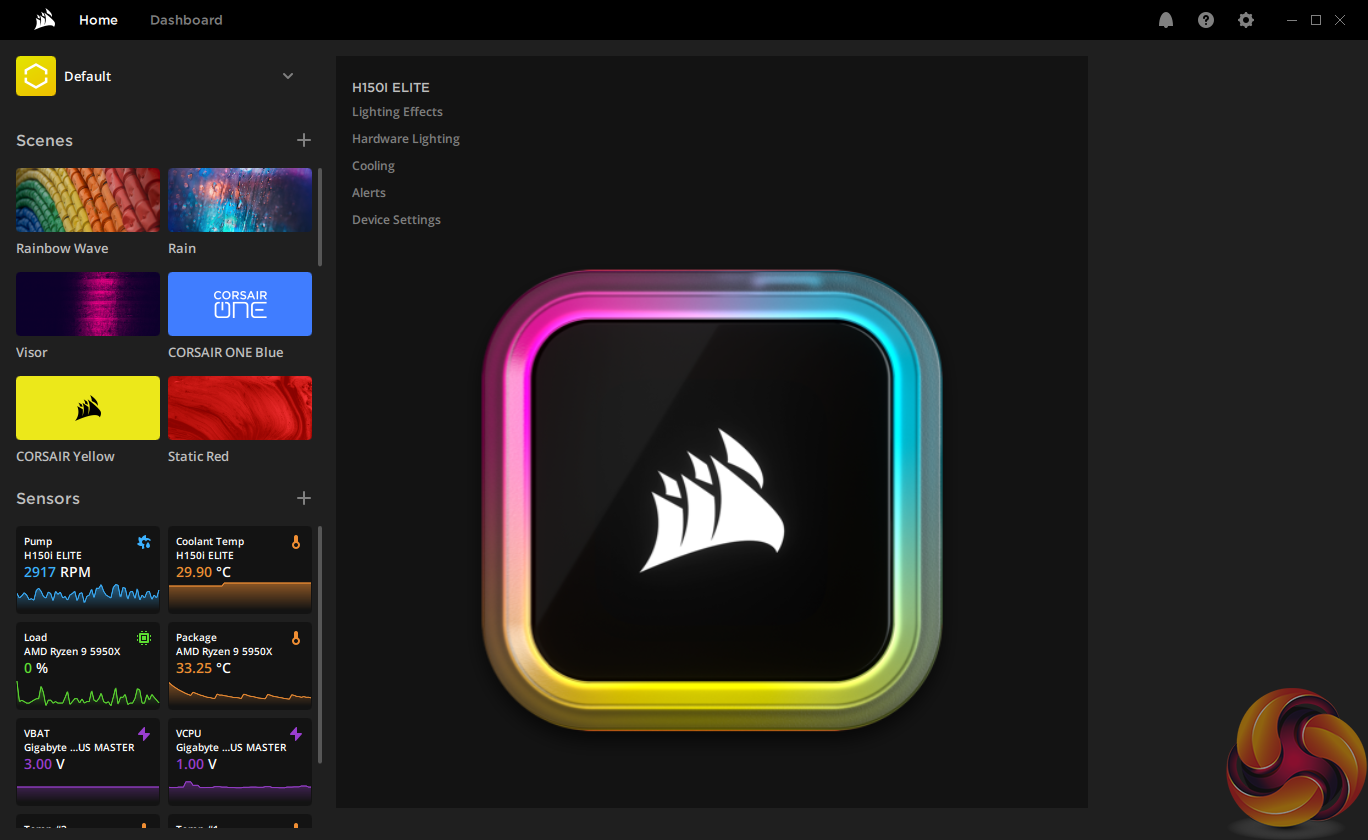Click the Sensors section heading

(x=48, y=499)
